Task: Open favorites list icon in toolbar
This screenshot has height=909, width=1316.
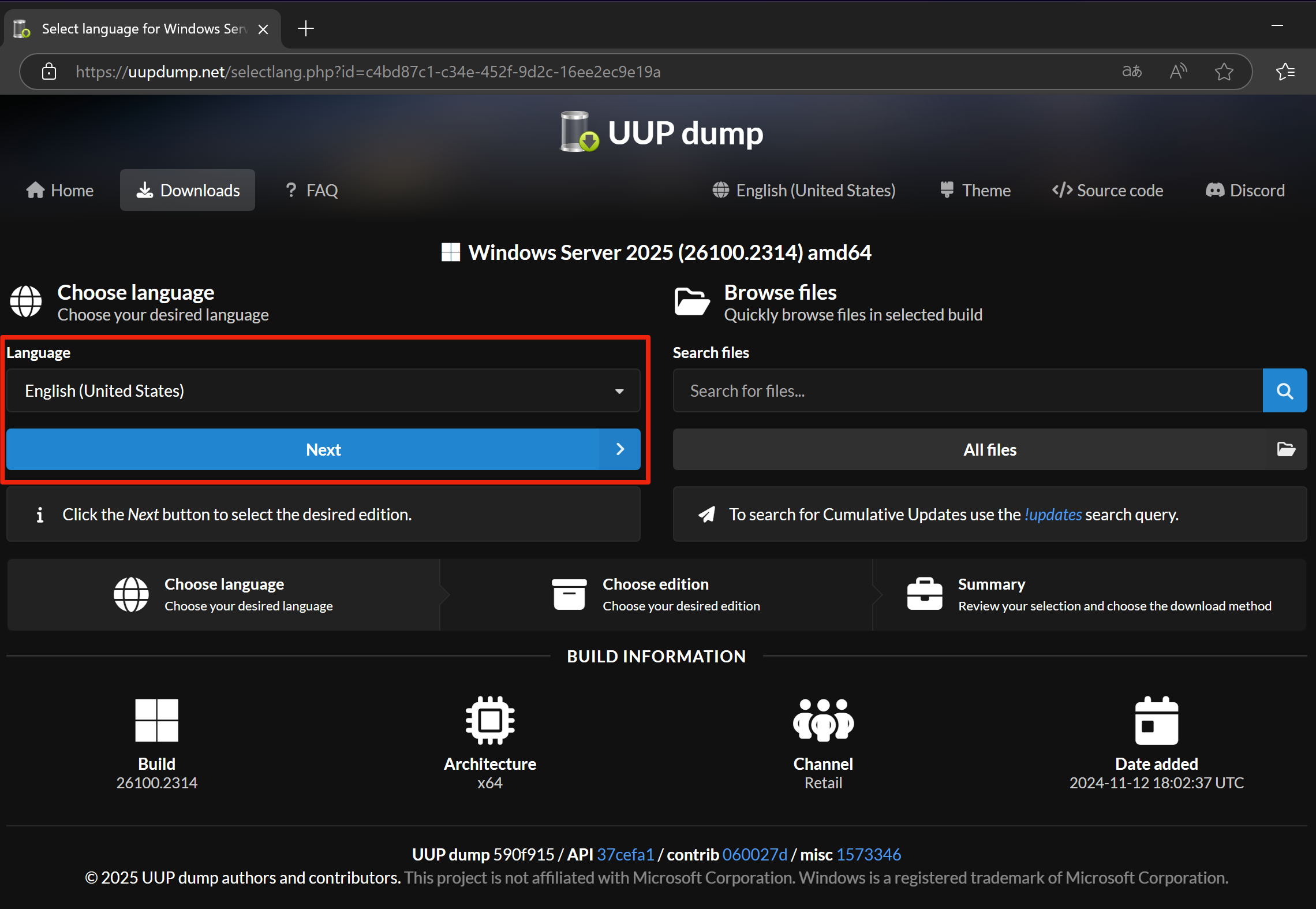Action: tap(1285, 72)
